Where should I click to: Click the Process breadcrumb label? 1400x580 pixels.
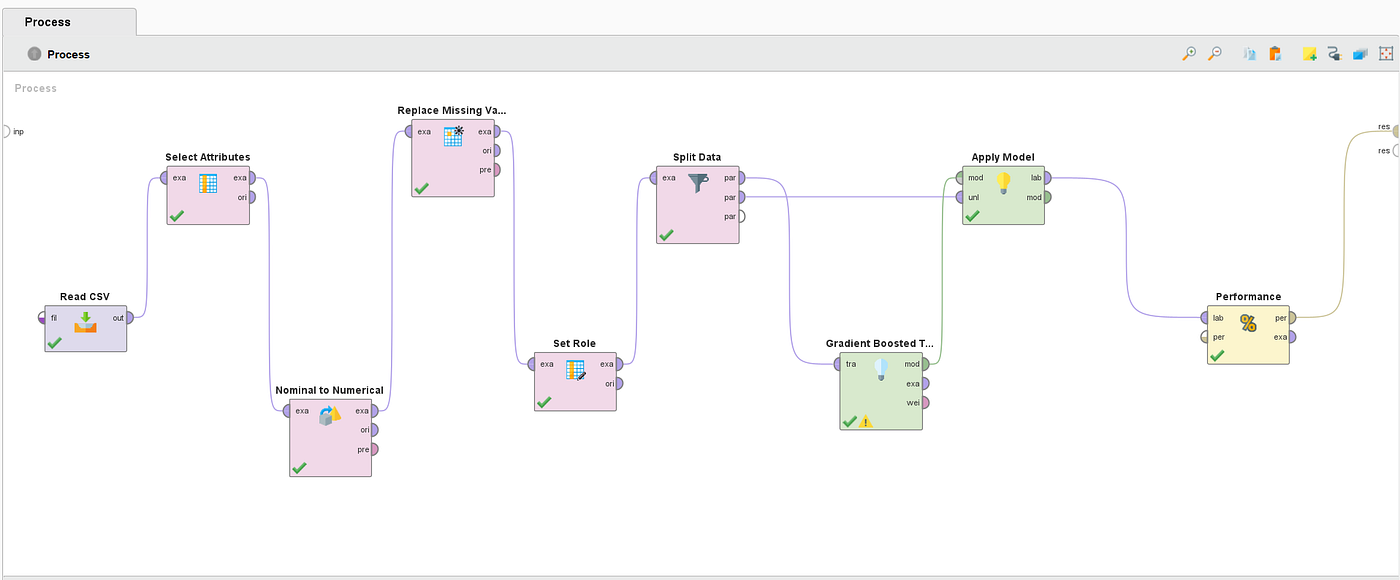coord(68,54)
